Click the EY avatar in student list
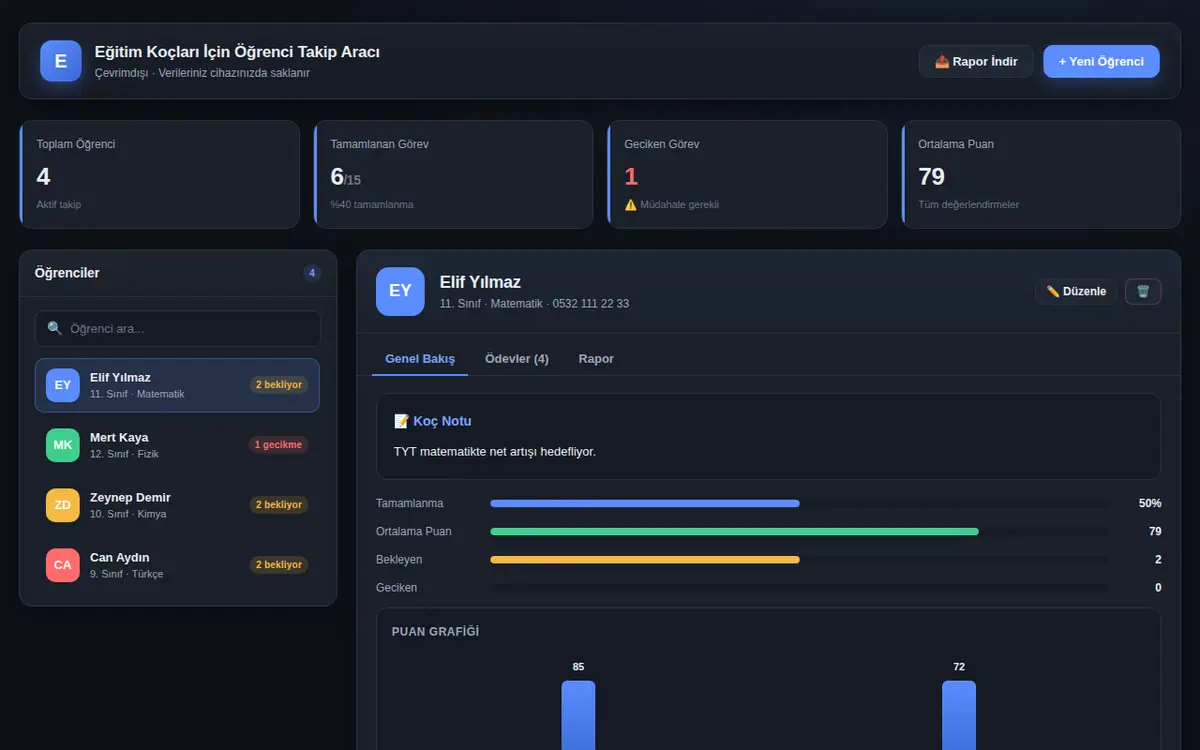Screen dimensions: 1200x750 [x=62, y=385]
